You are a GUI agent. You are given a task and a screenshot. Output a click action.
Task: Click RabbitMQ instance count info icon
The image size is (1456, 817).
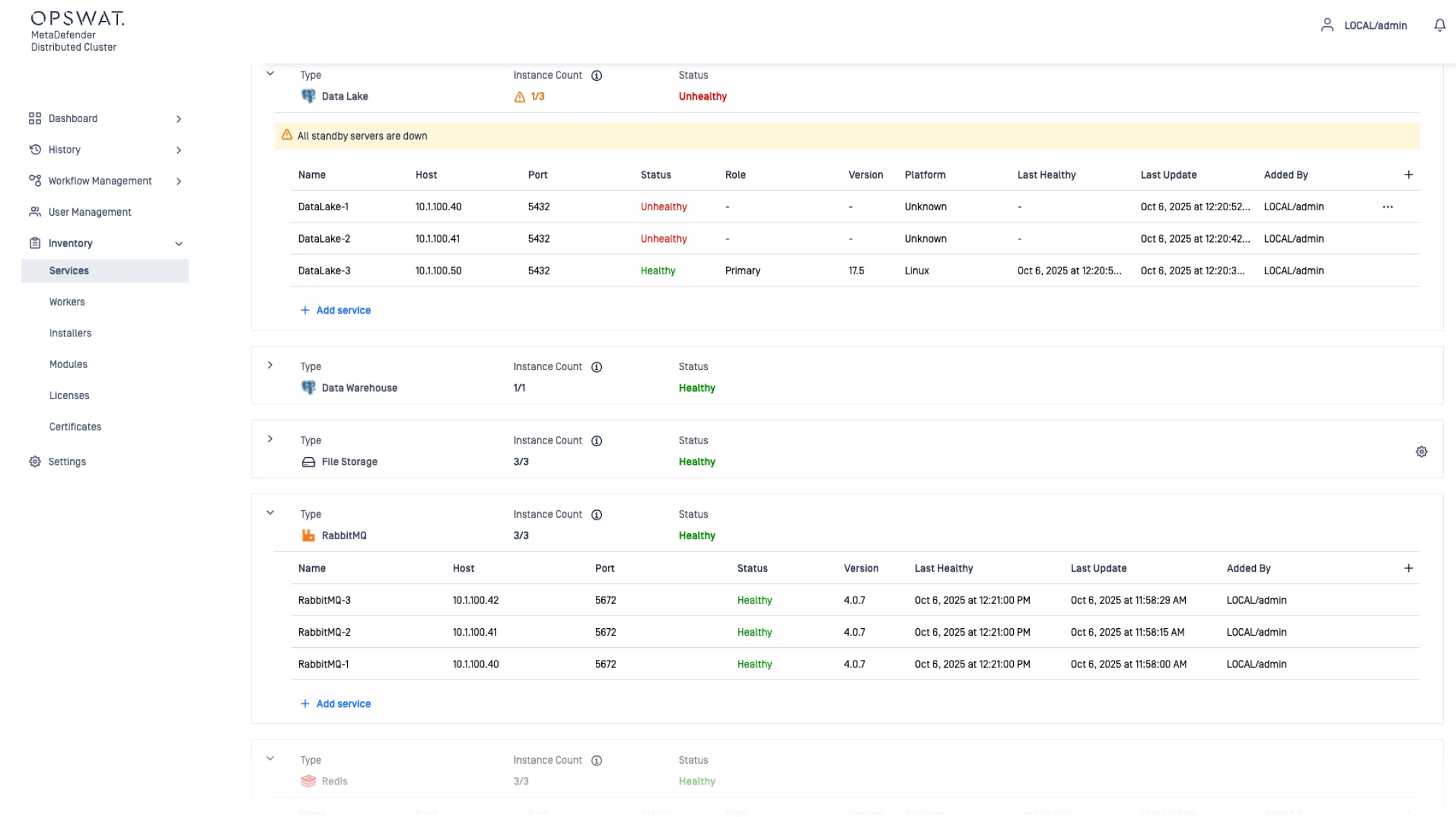pos(597,515)
